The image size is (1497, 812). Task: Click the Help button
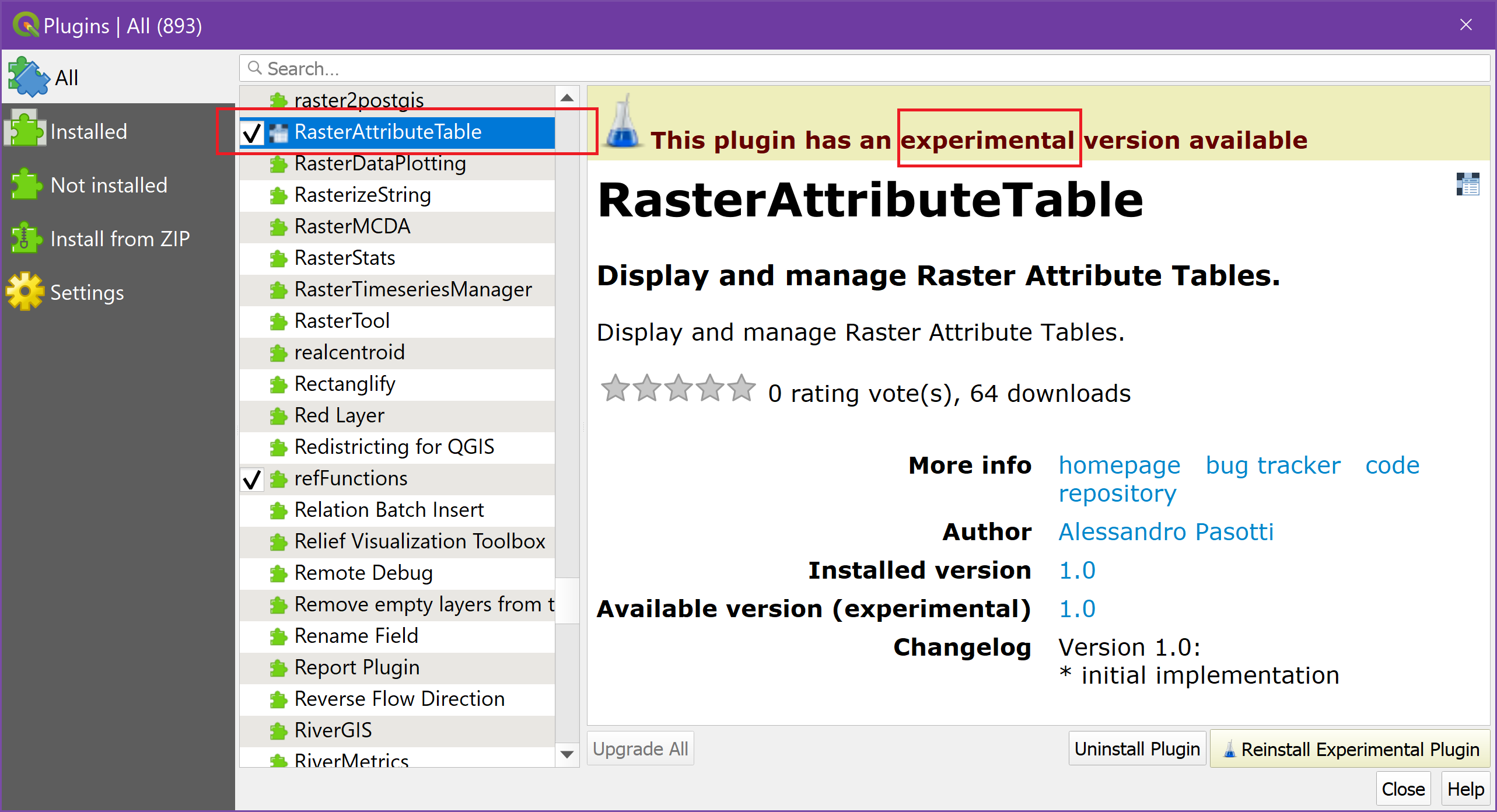(x=1465, y=789)
